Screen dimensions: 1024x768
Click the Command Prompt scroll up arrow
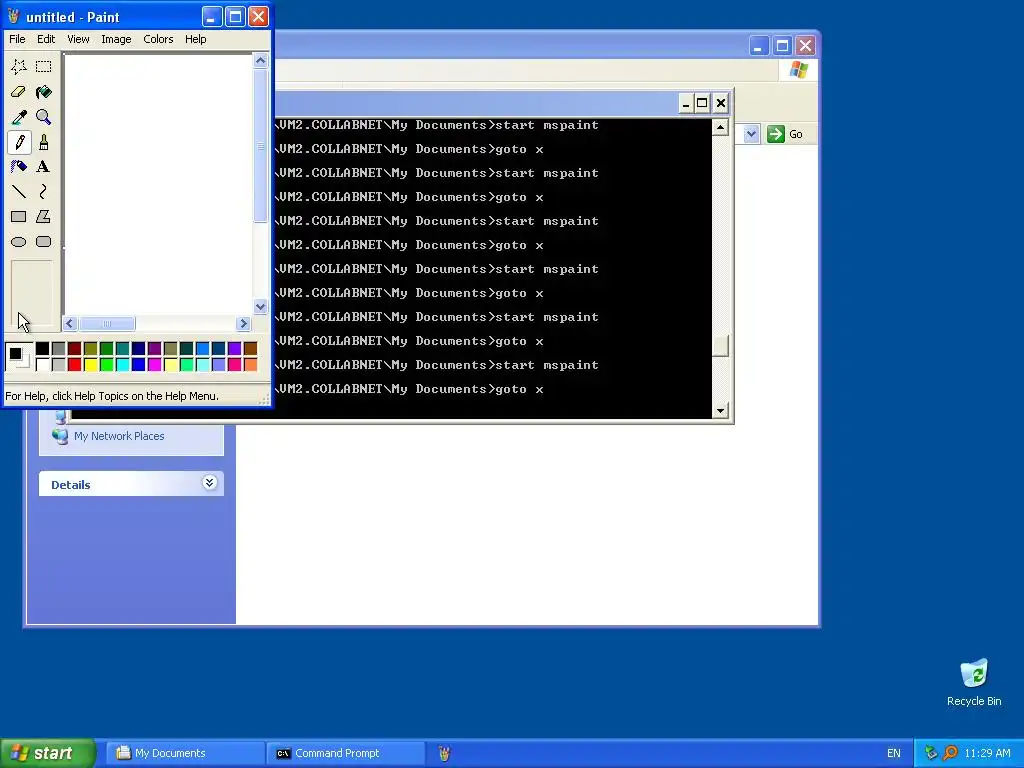[x=720, y=127]
